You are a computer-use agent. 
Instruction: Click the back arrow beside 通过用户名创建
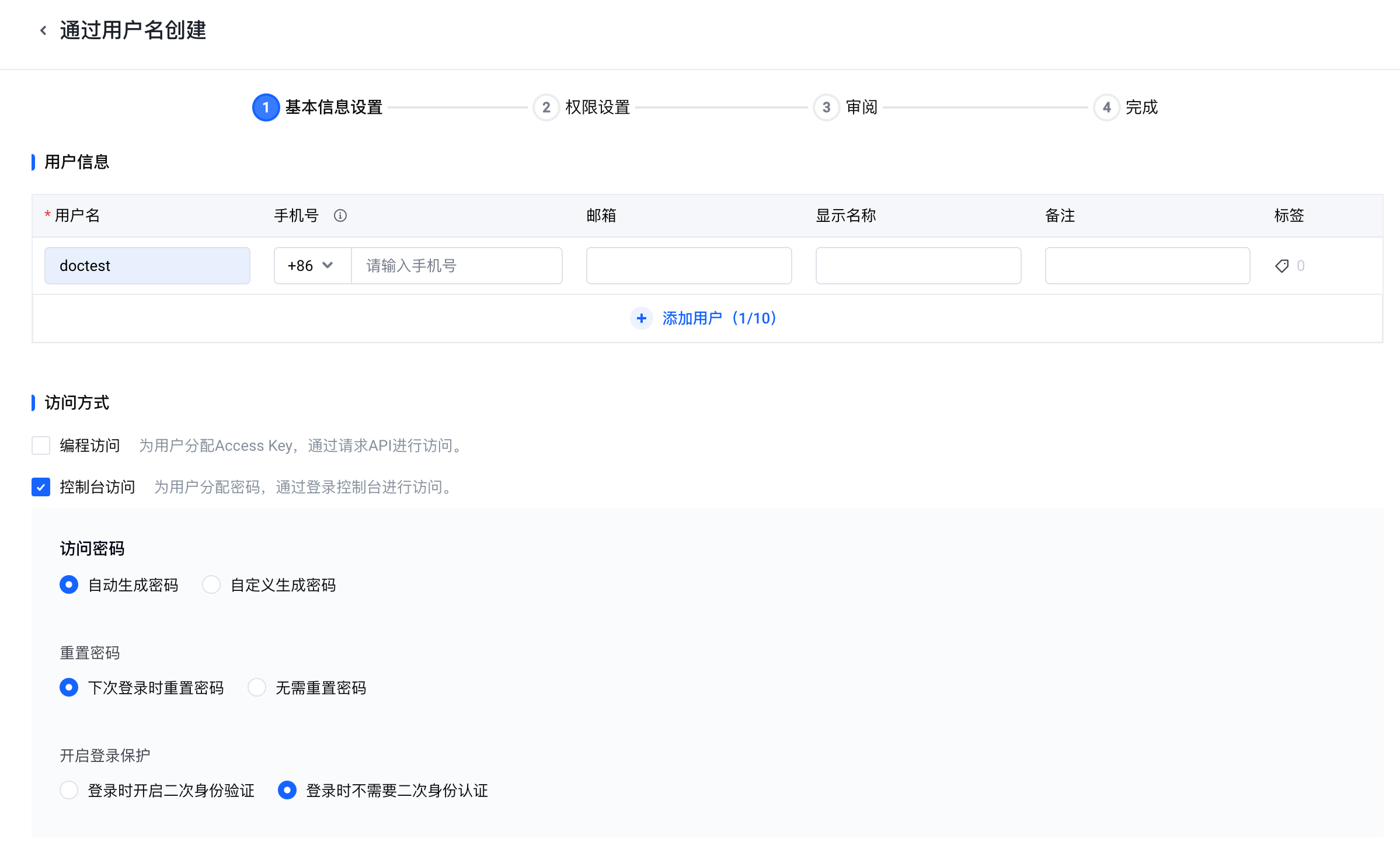(x=43, y=30)
